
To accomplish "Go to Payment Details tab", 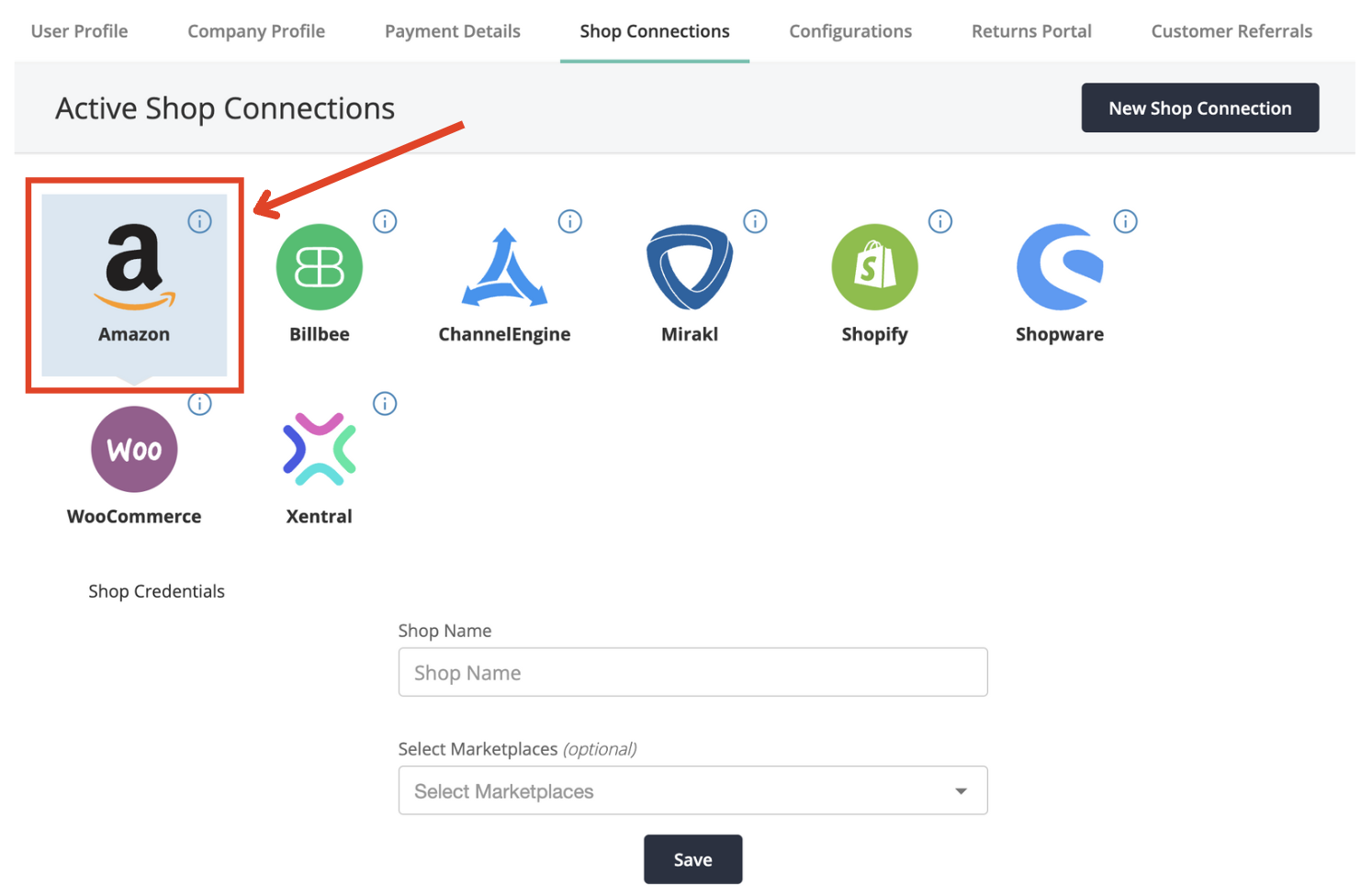I will click(453, 31).
